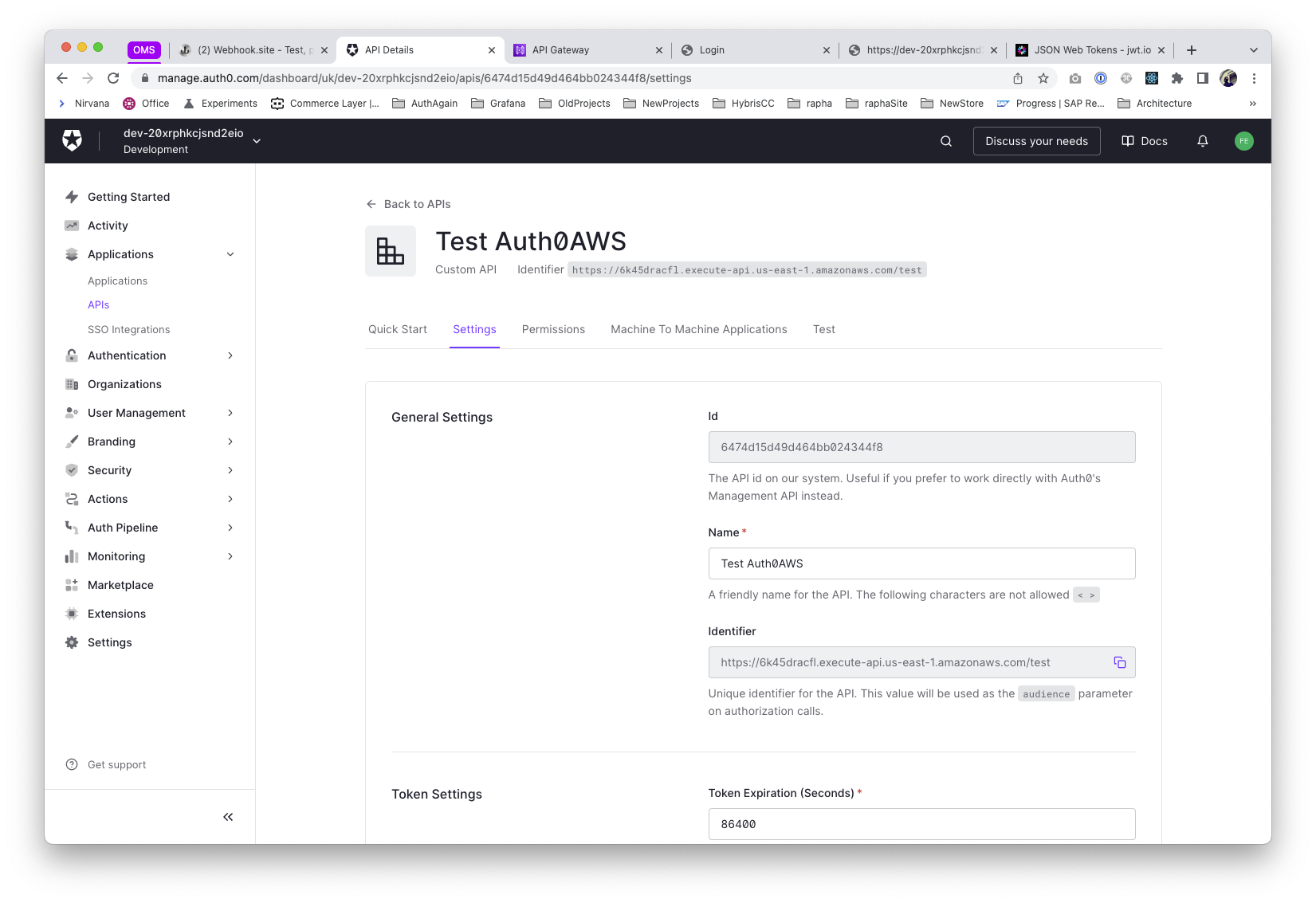Open the Quick Start tab

tap(398, 329)
